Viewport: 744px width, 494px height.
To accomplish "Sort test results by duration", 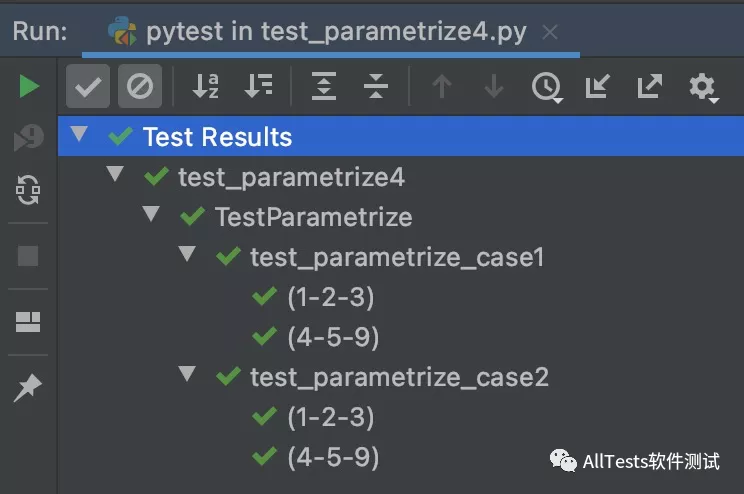I will [259, 87].
